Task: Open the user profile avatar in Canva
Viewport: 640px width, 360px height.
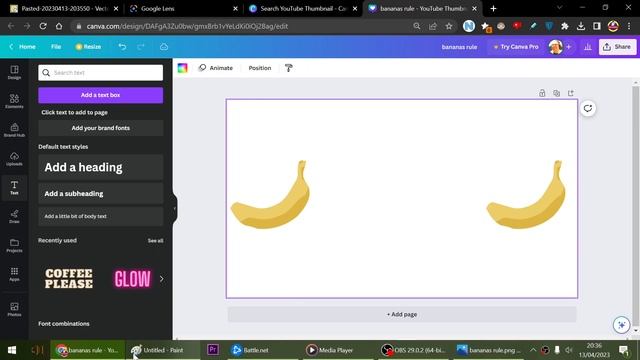Action: 556,47
